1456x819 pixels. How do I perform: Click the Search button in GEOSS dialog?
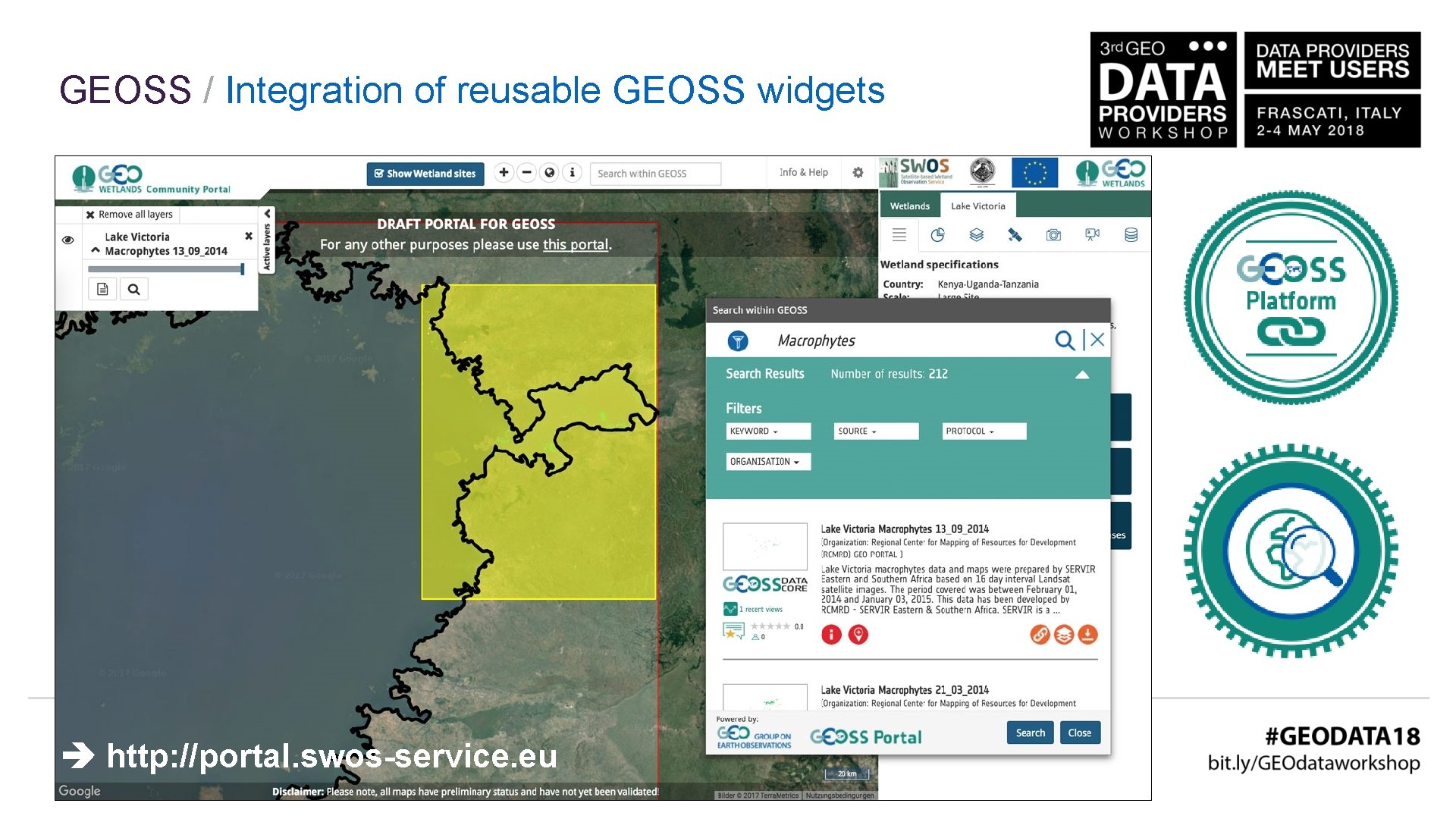point(1030,733)
